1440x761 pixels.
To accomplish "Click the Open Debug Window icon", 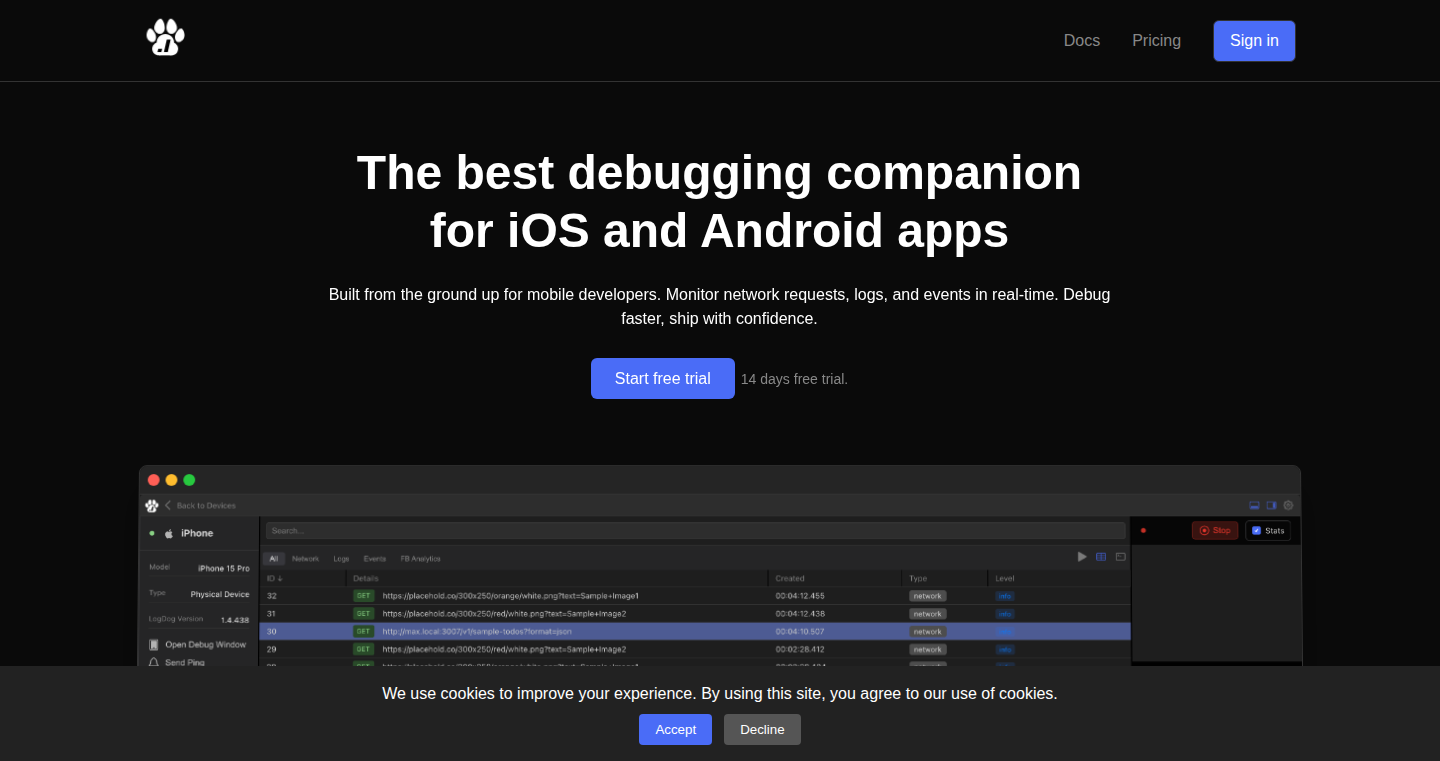I will coord(154,645).
